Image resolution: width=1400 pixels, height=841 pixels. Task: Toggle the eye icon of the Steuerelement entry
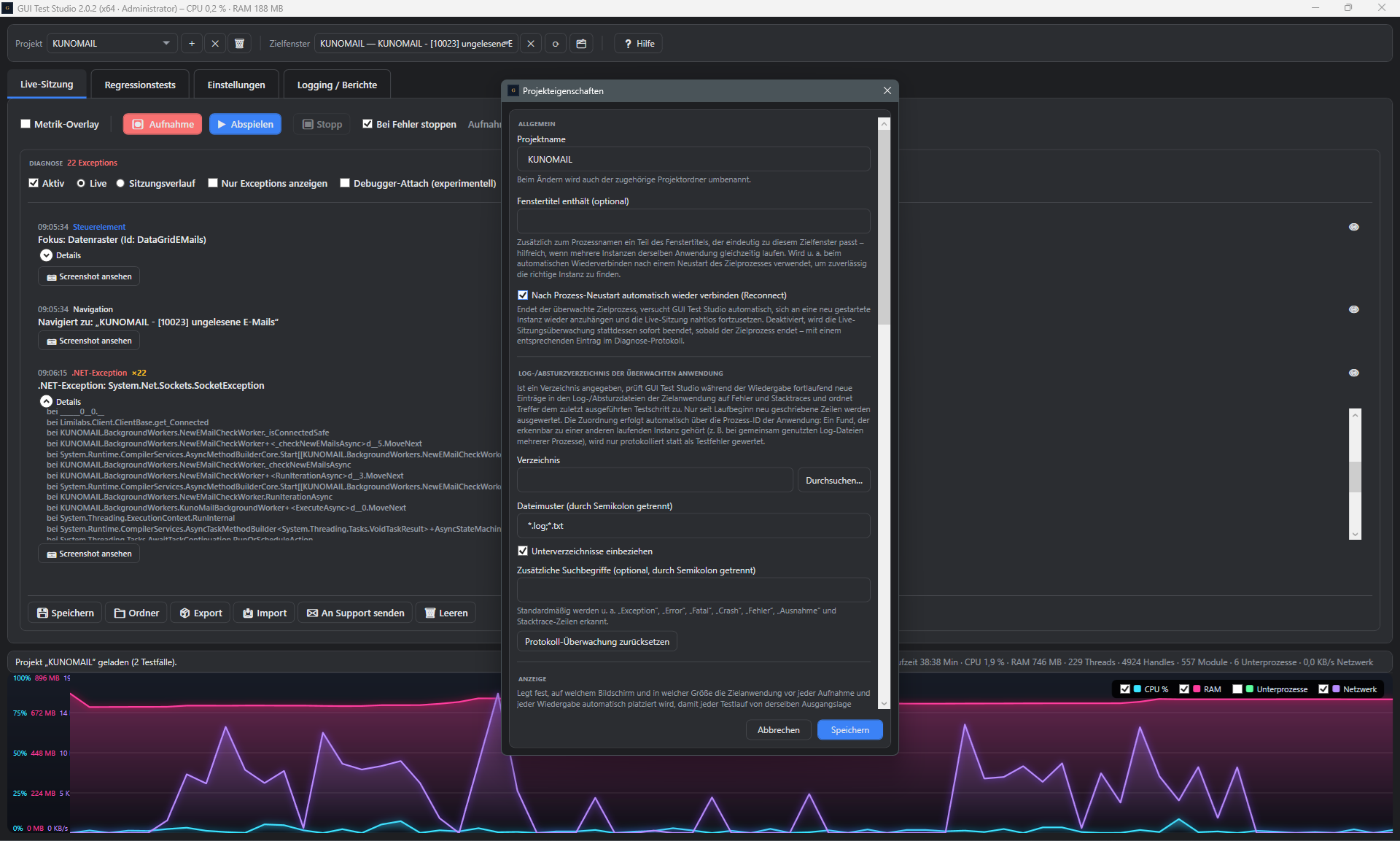1353,227
